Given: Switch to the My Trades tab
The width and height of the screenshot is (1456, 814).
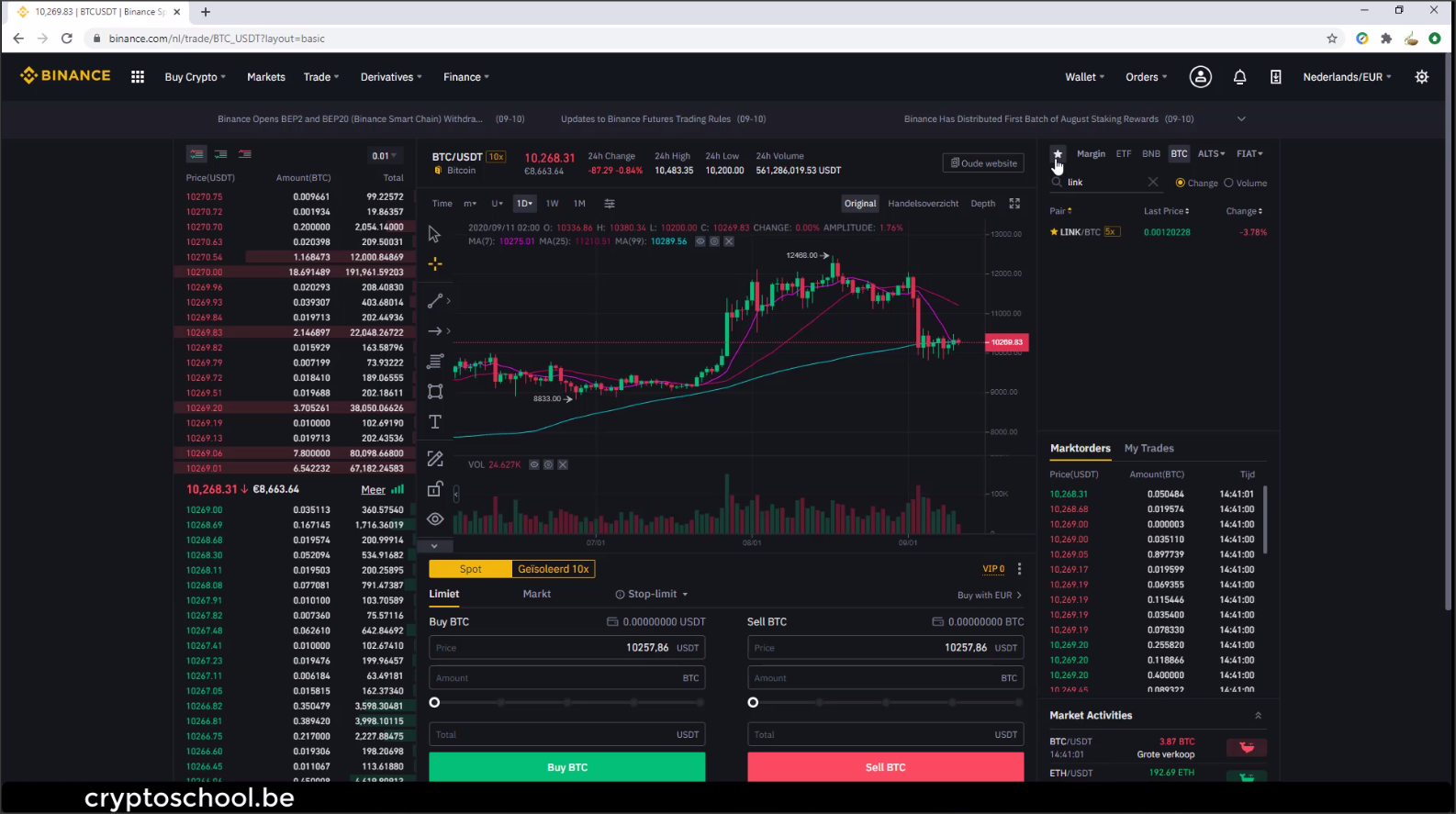Looking at the screenshot, I should 1149,448.
